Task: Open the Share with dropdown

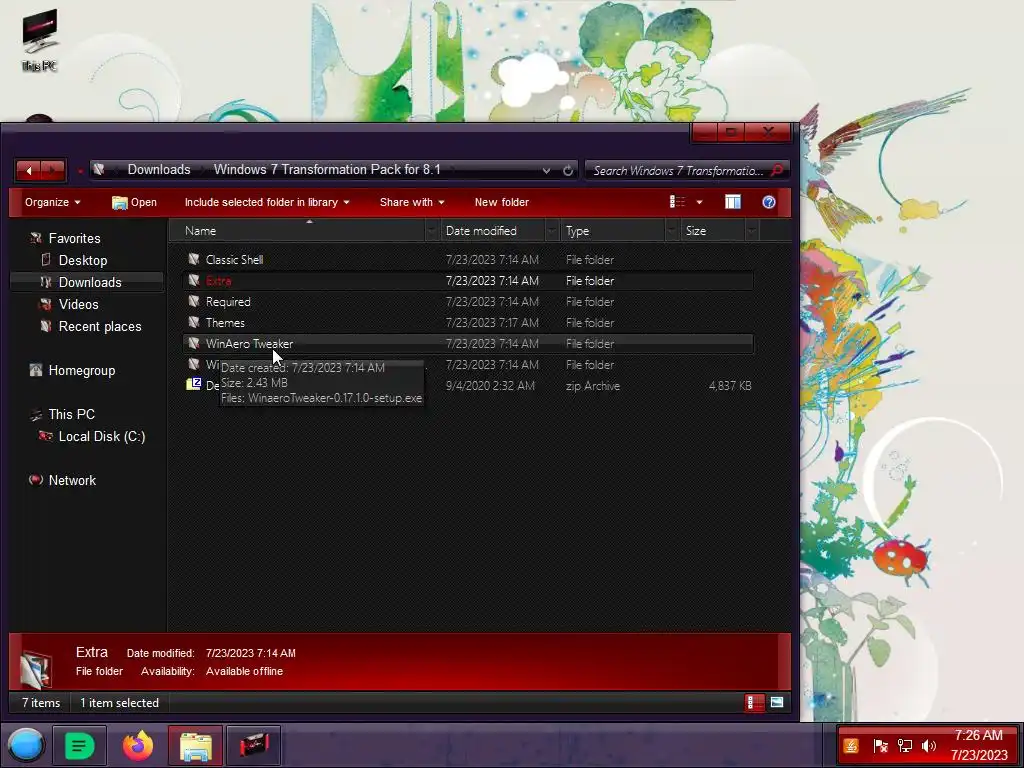Action: tap(412, 202)
